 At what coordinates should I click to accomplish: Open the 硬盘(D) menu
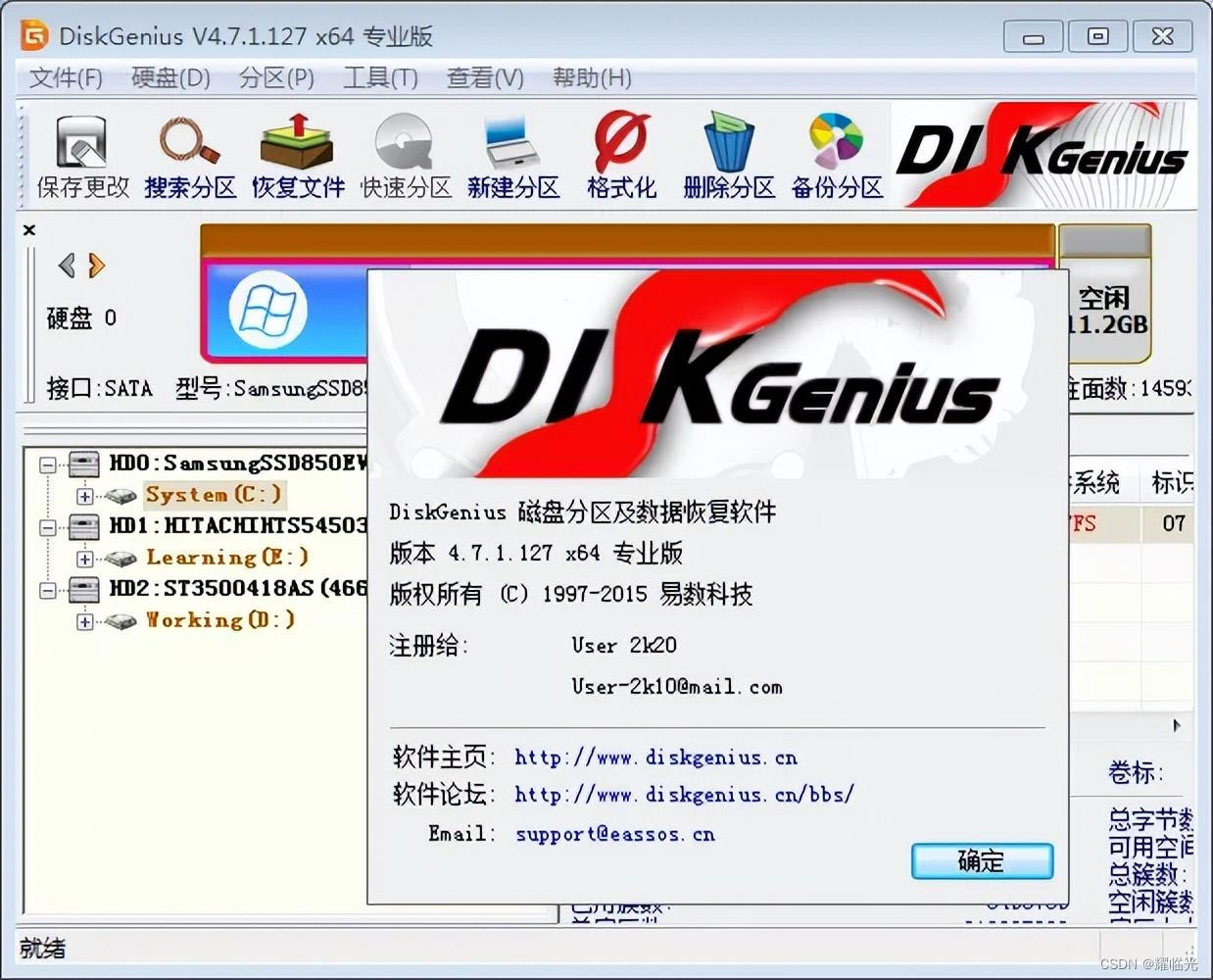[x=169, y=78]
